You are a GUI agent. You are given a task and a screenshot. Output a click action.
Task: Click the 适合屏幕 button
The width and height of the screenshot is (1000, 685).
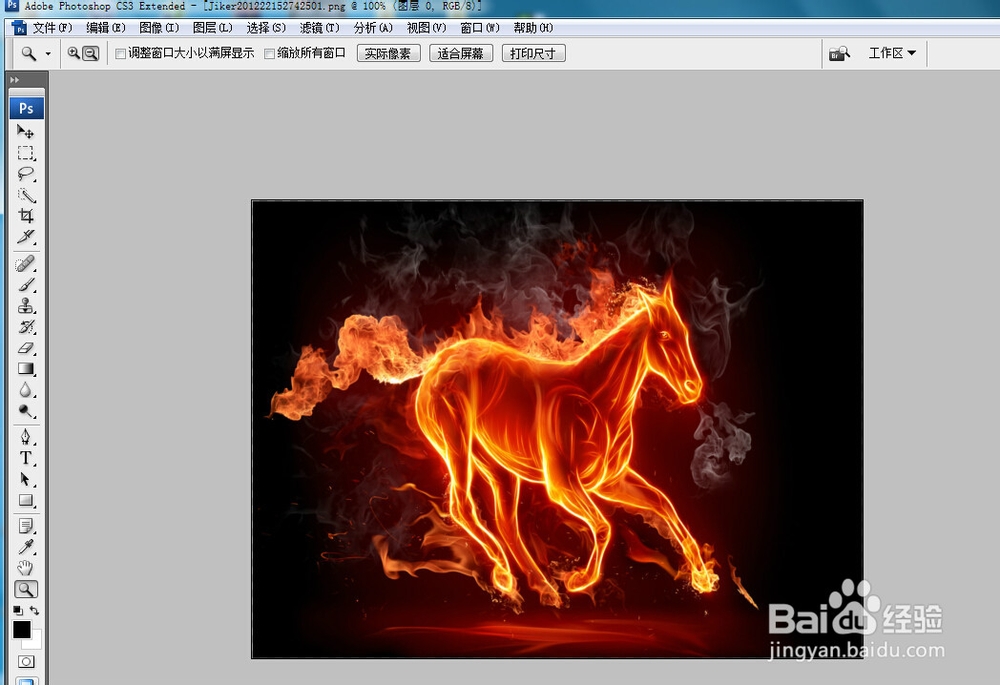(461, 54)
